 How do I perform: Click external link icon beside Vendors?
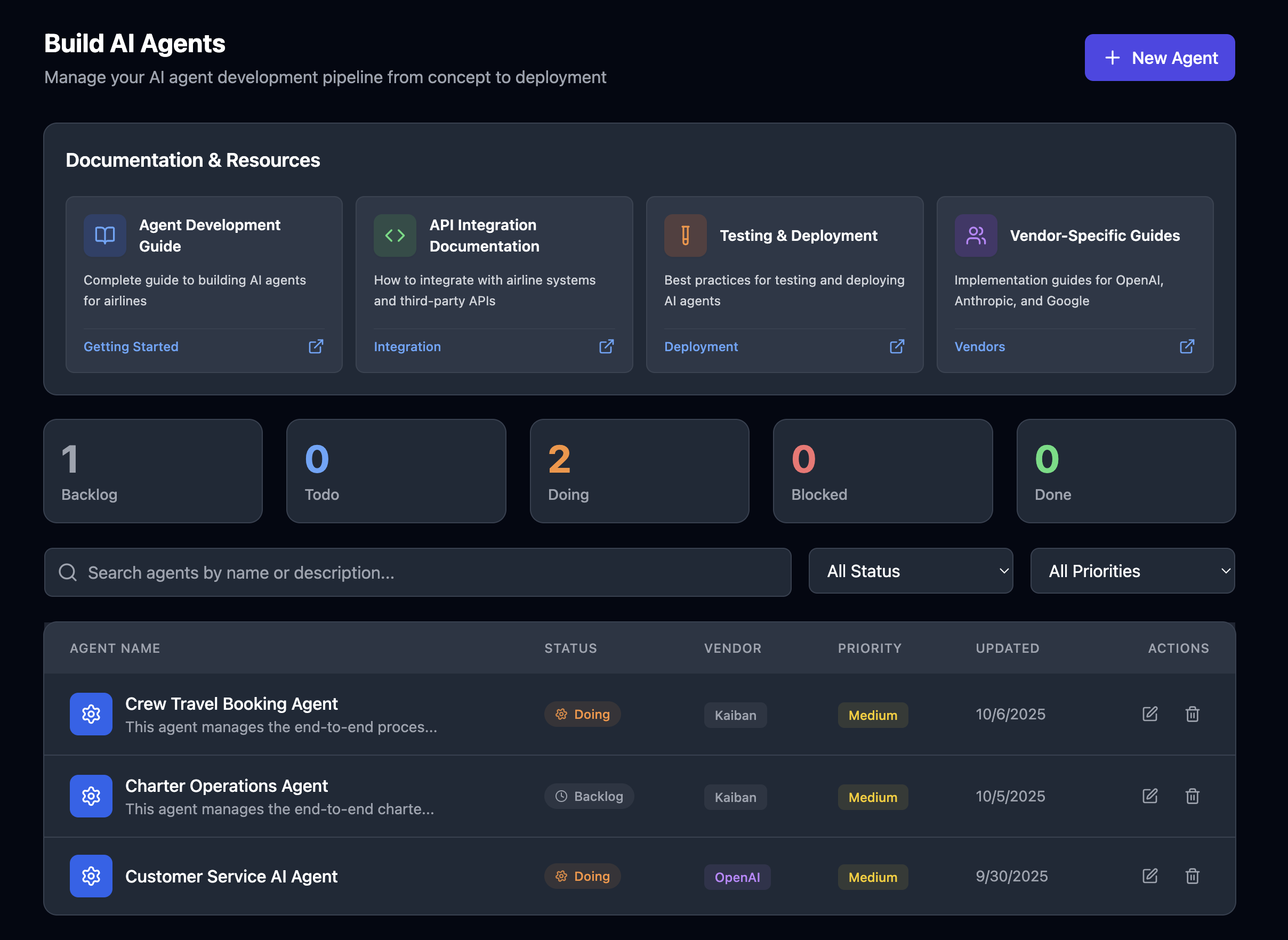[1187, 346]
